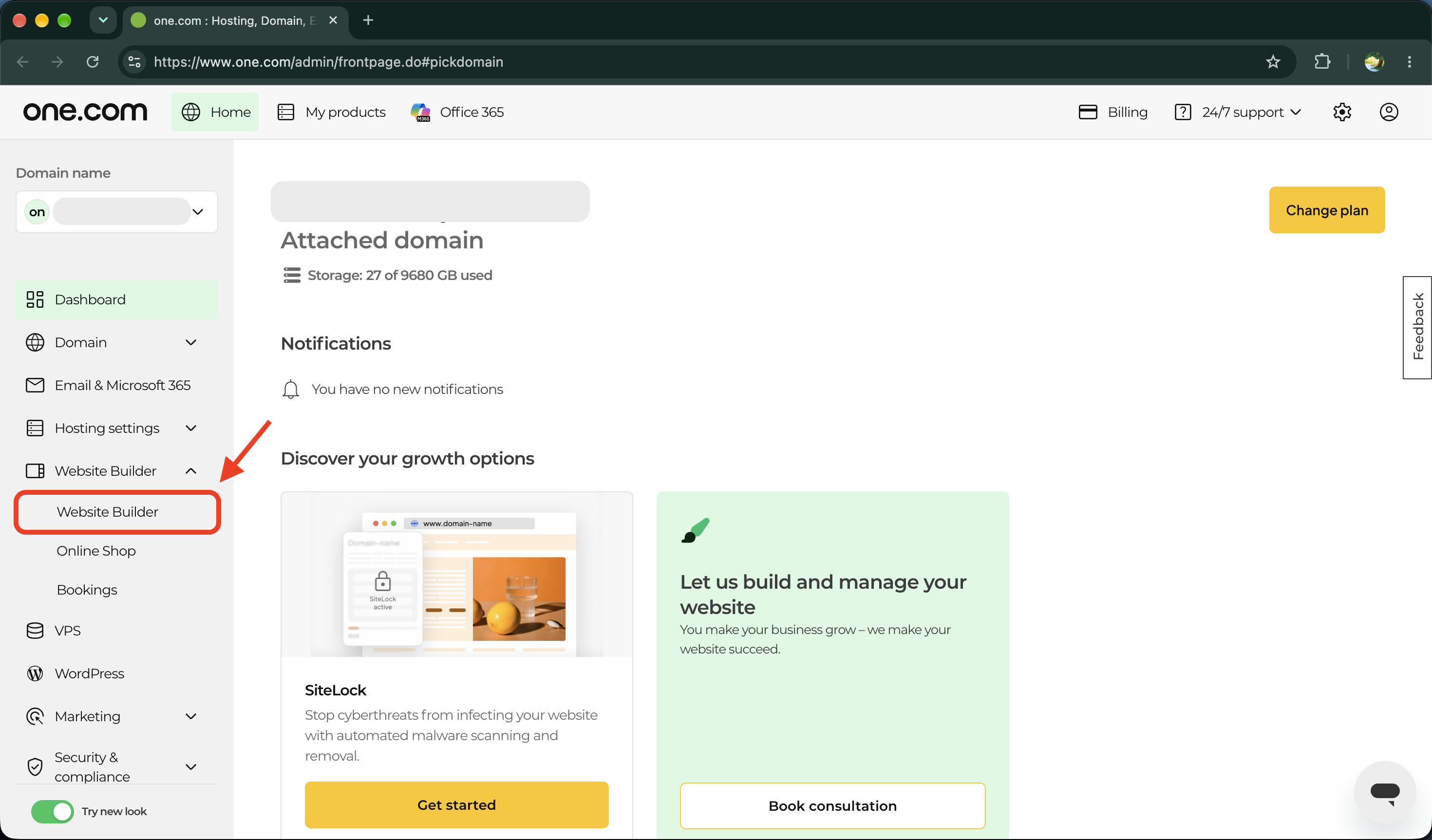The width and height of the screenshot is (1432, 840).
Task: Click the tab search dropdown arrow
Action: [x=103, y=20]
